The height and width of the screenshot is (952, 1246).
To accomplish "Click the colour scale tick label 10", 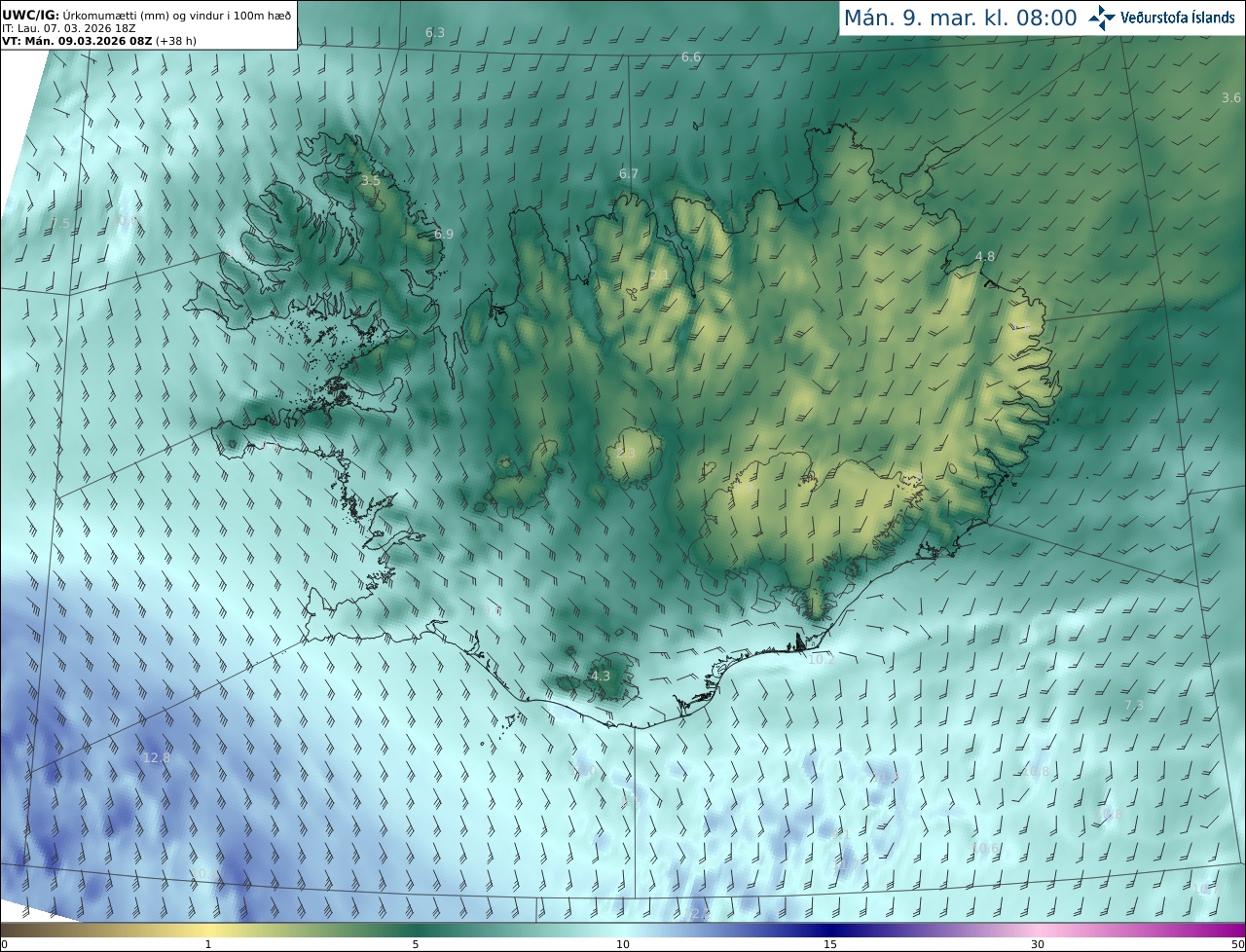I will pyautogui.click(x=623, y=944).
